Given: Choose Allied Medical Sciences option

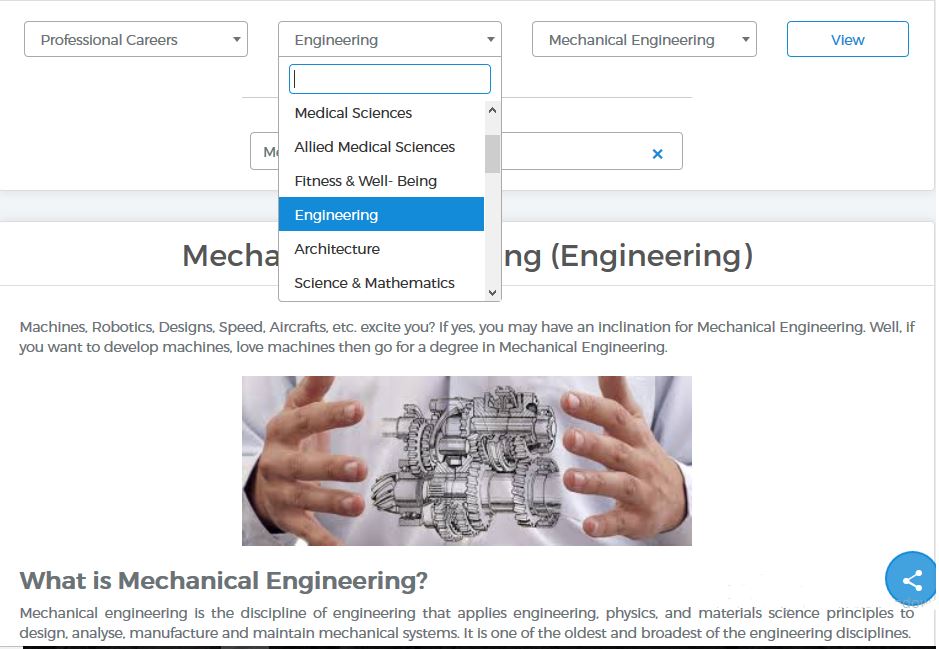Looking at the screenshot, I should [374, 147].
